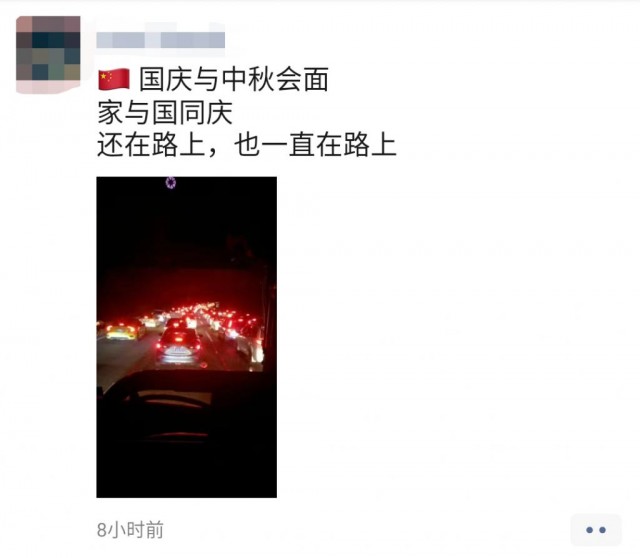Click the left dot of the more button
Image resolution: width=640 pixels, height=558 pixels.
pos(589,530)
